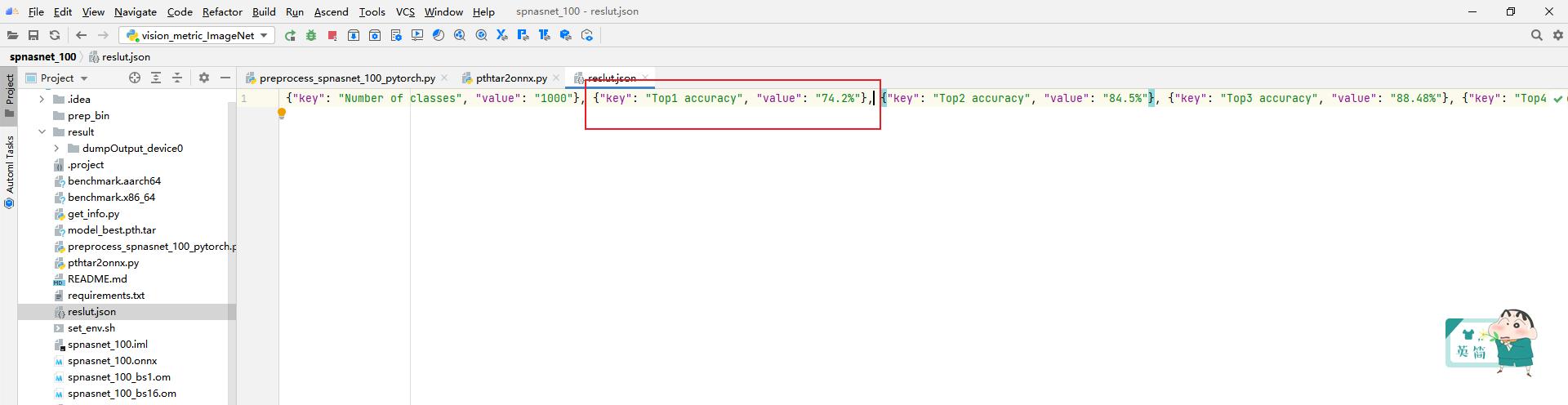Viewport: 1568px width, 405px height.
Task: Click the box with download arrow toolbar icon
Action: click(x=354, y=35)
